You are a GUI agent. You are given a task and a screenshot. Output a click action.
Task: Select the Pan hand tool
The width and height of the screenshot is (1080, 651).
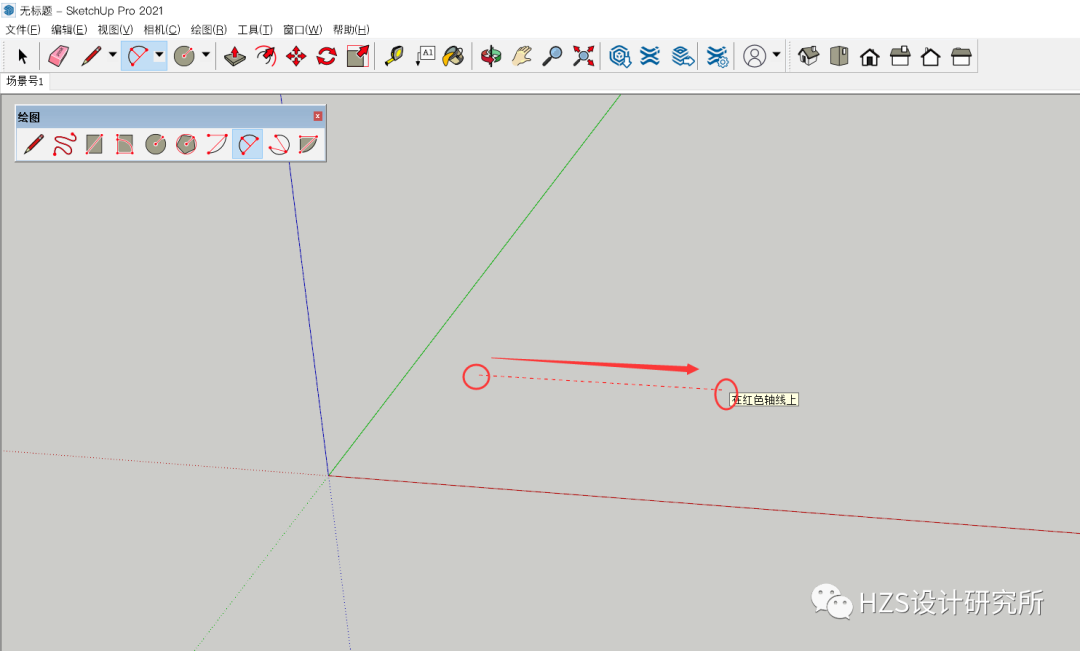coord(521,56)
